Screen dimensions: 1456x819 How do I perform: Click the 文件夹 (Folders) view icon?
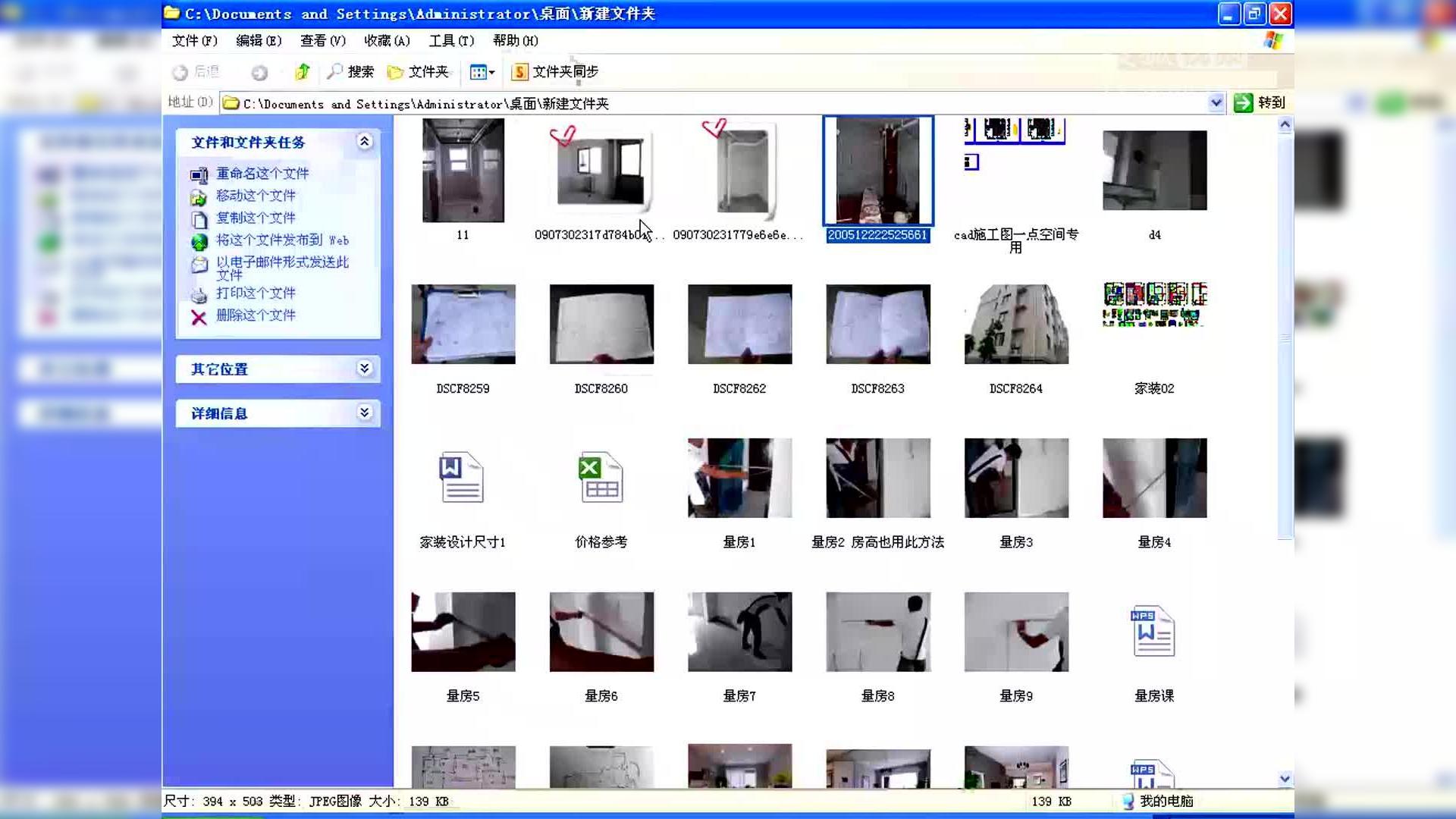396,72
